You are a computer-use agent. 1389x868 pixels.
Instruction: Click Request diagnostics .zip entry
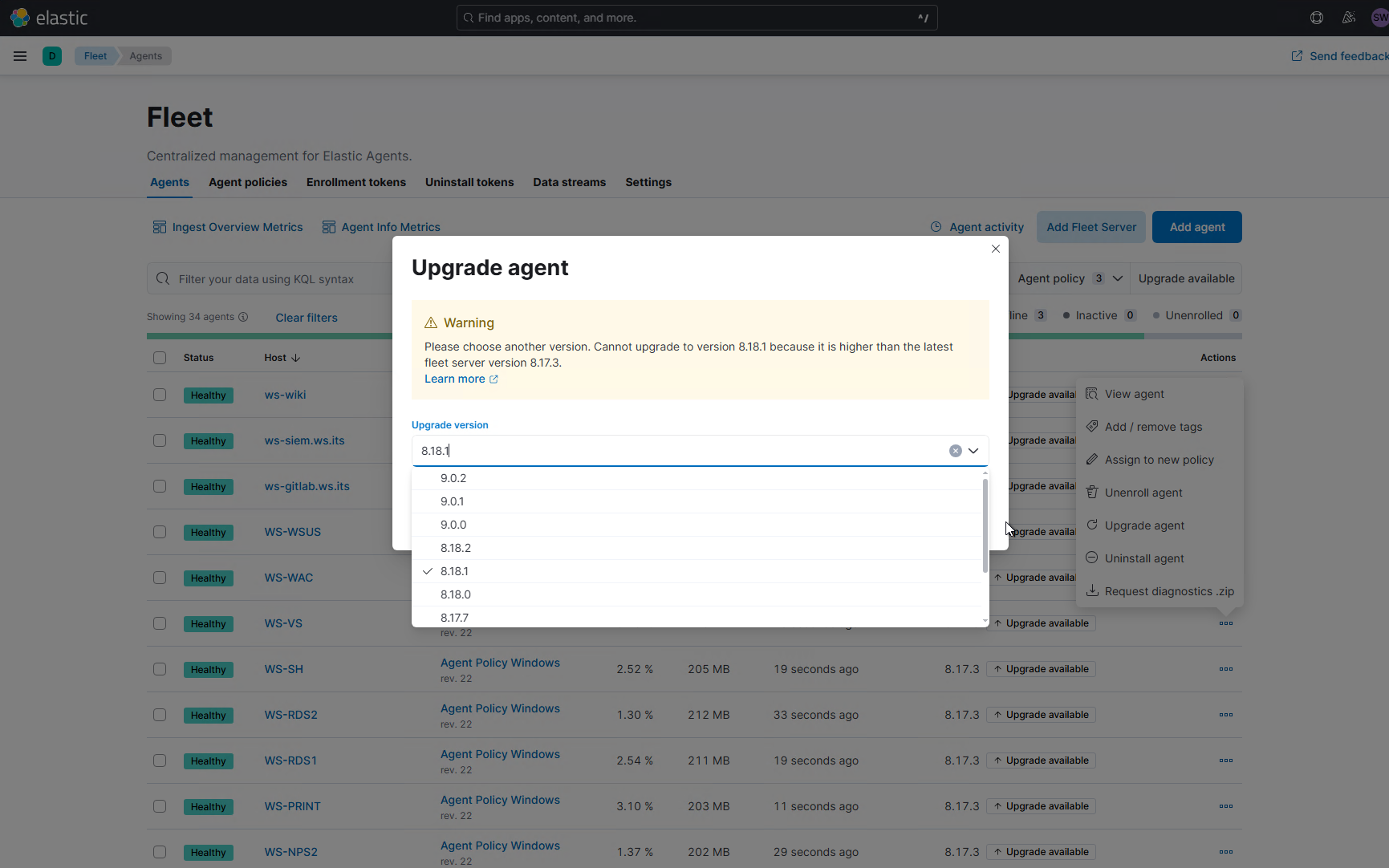pos(1160,591)
